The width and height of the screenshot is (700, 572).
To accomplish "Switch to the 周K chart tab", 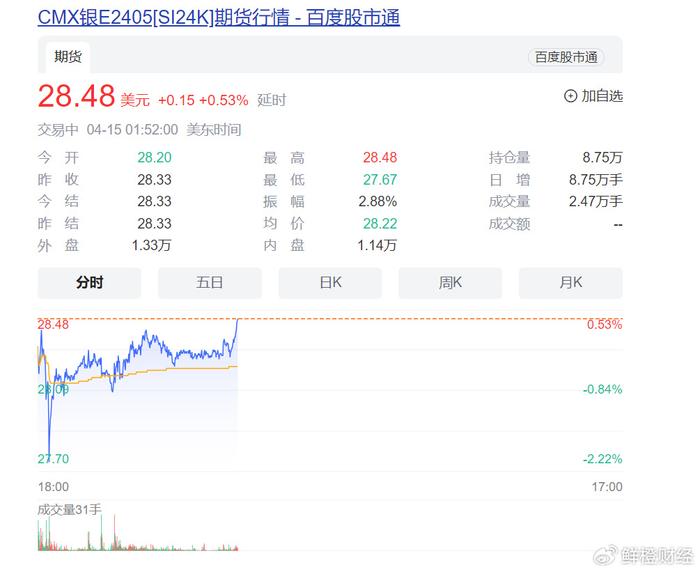I will (x=450, y=283).
